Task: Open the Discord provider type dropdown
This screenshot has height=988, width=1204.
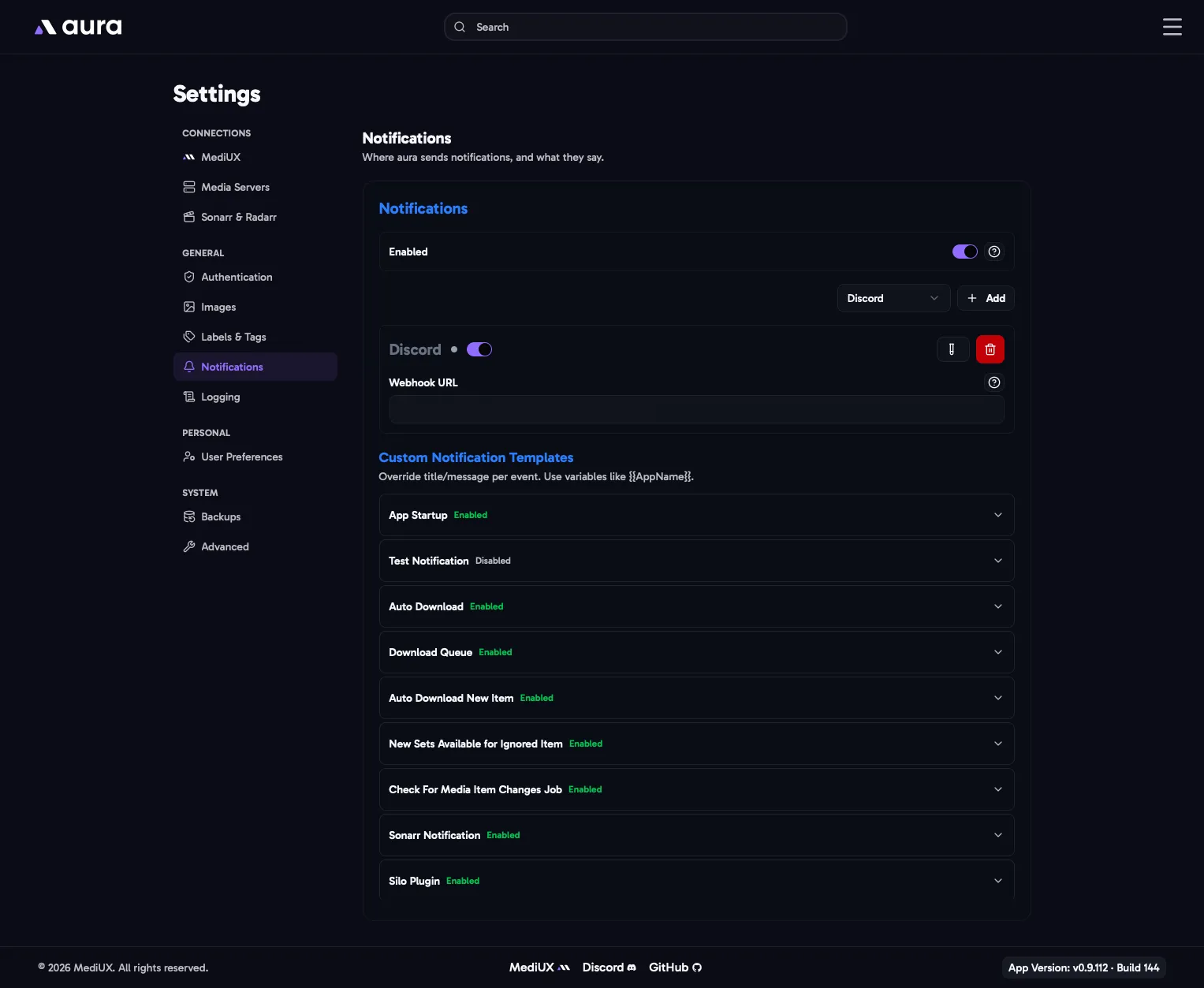Action: [893, 298]
